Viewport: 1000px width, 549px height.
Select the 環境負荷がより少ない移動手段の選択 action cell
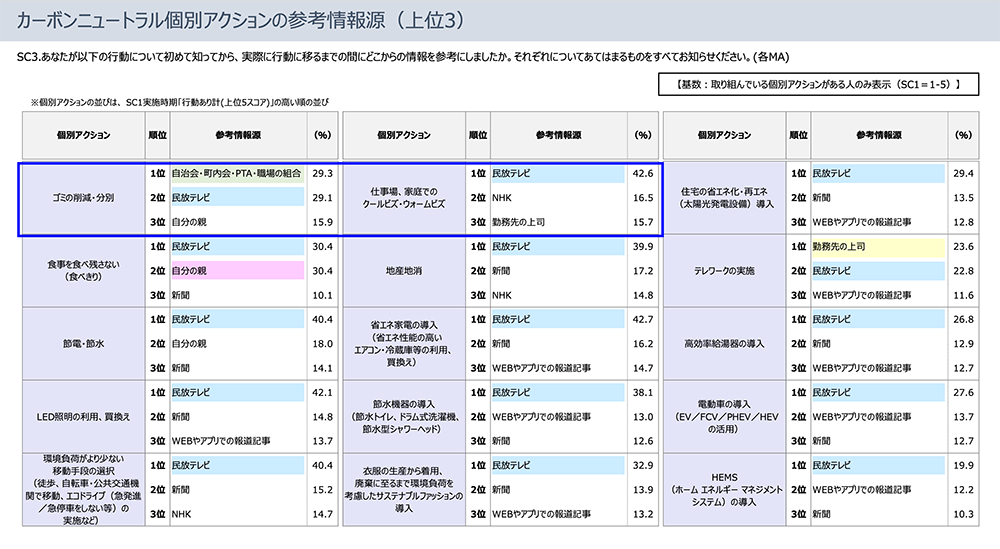click(x=84, y=490)
